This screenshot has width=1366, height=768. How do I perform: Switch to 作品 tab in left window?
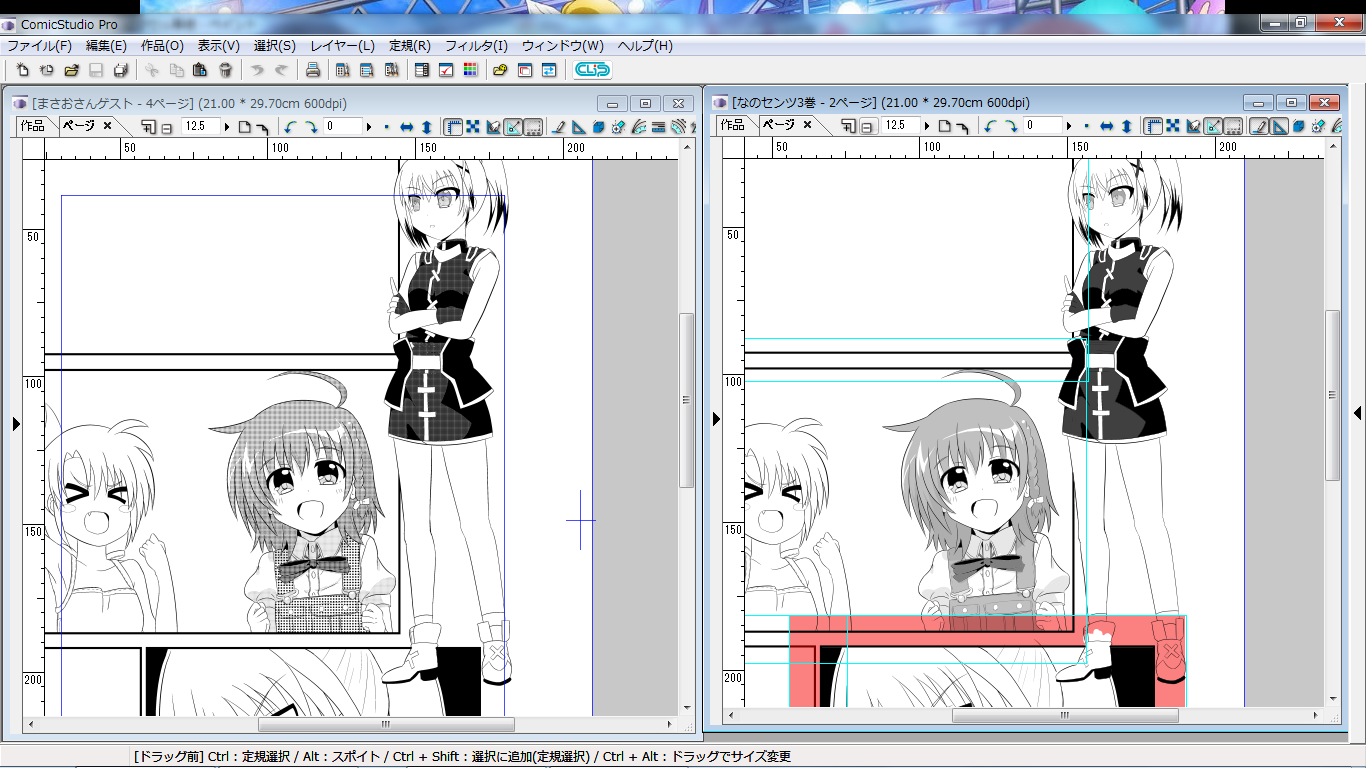coord(32,125)
